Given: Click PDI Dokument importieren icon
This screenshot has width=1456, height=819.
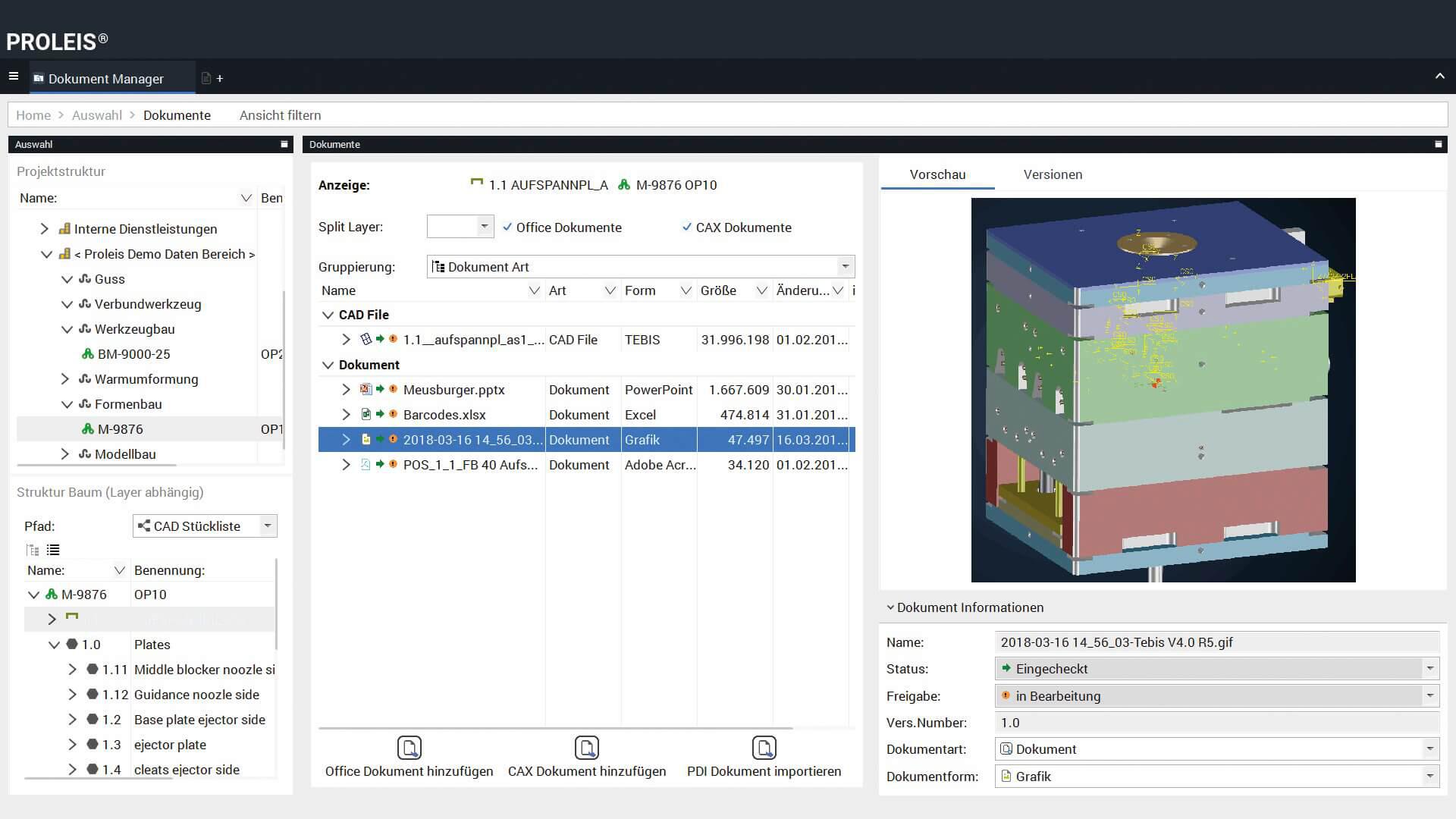Looking at the screenshot, I should [x=764, y=748].
